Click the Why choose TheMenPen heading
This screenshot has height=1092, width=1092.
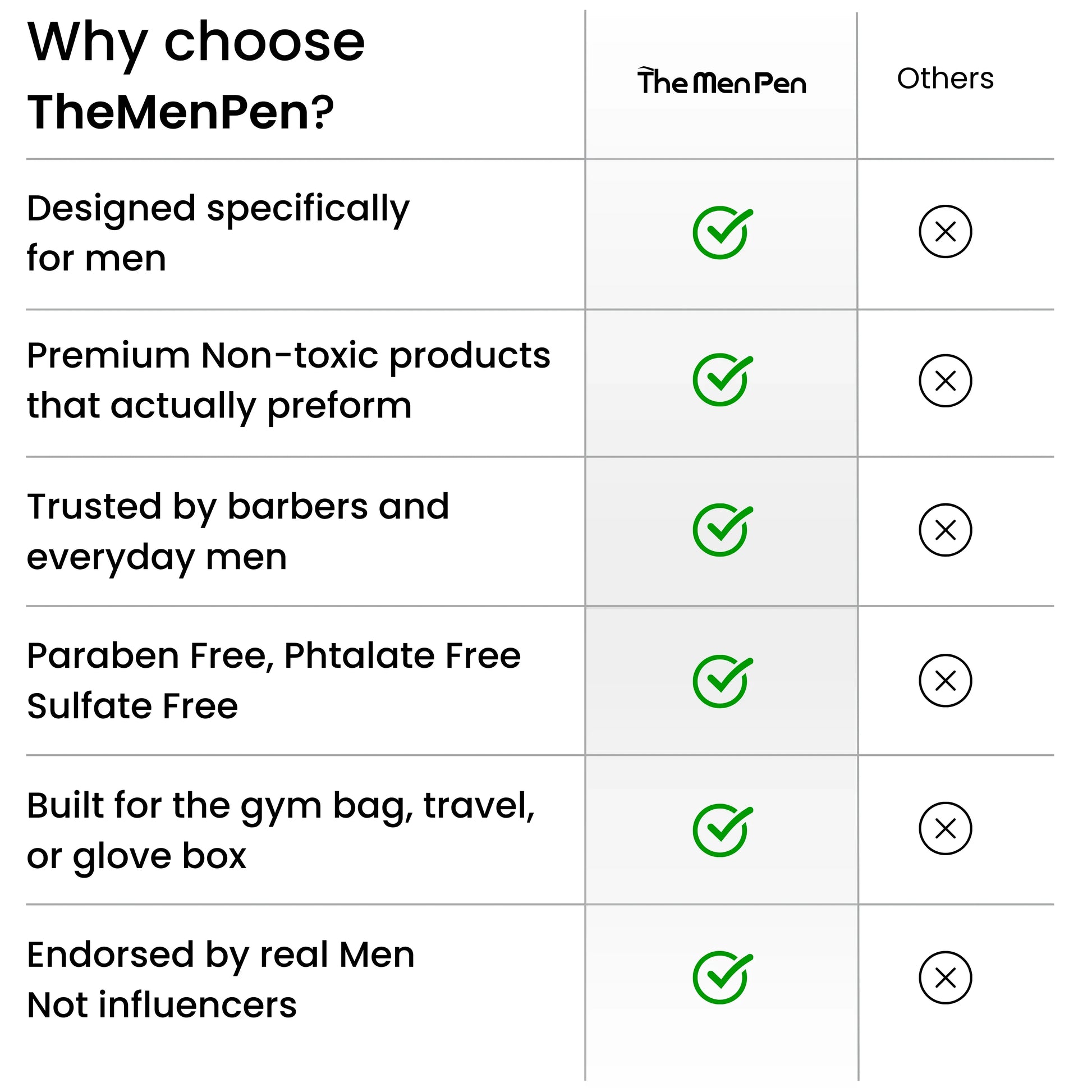[196, 76]
